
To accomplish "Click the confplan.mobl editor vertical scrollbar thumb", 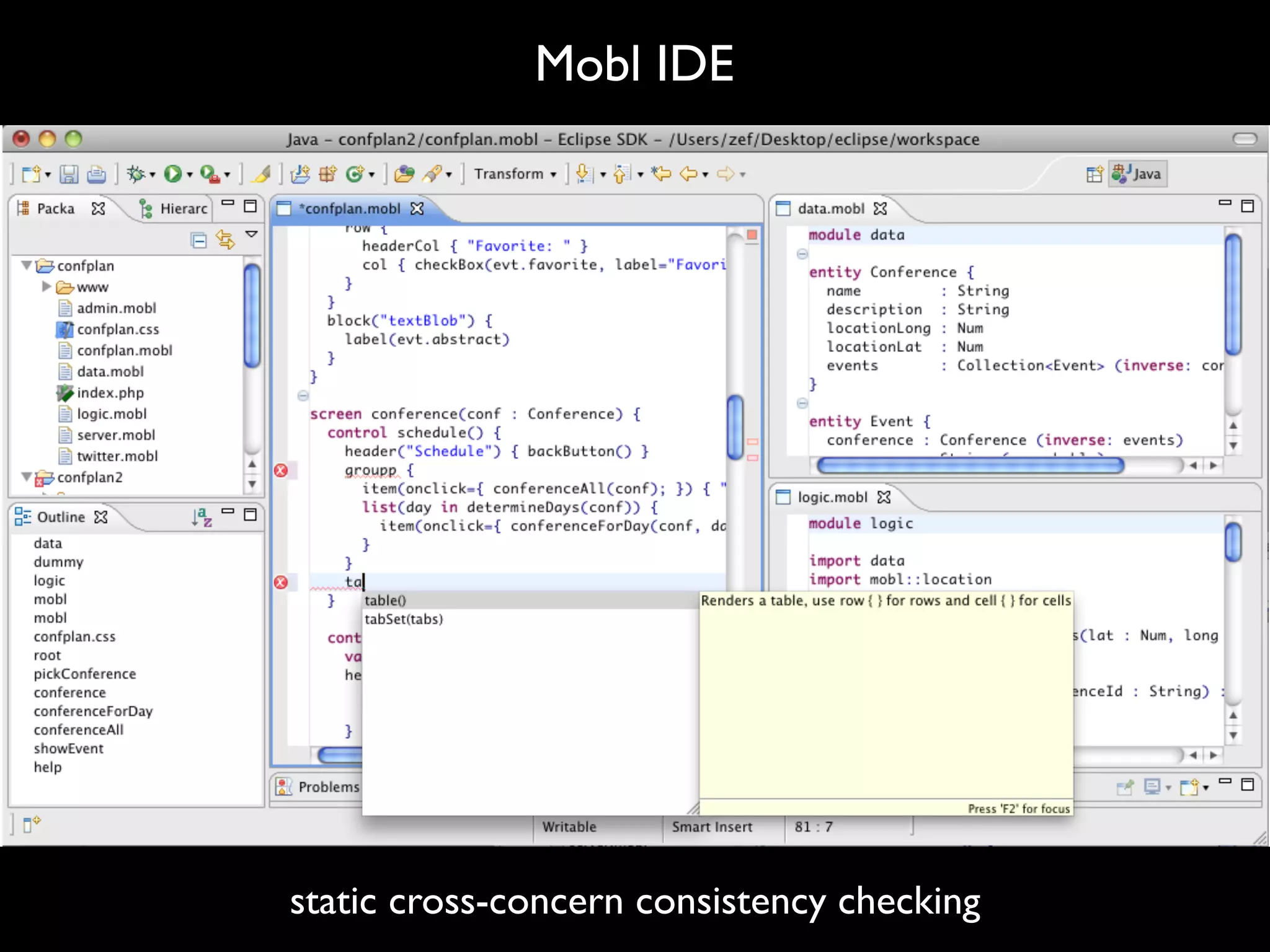I will click(735, 427).
